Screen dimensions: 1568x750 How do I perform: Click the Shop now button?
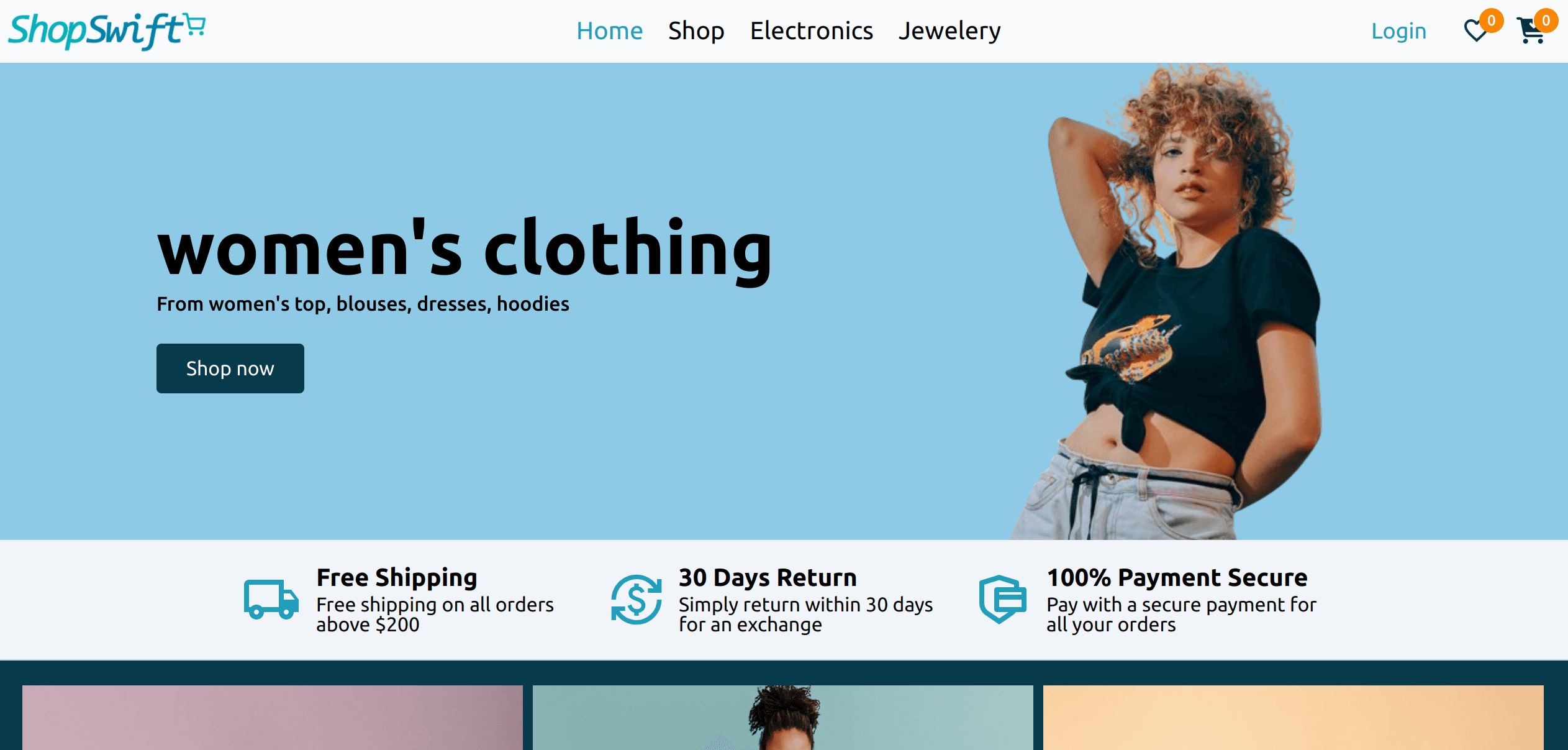[x=230, y=368]
